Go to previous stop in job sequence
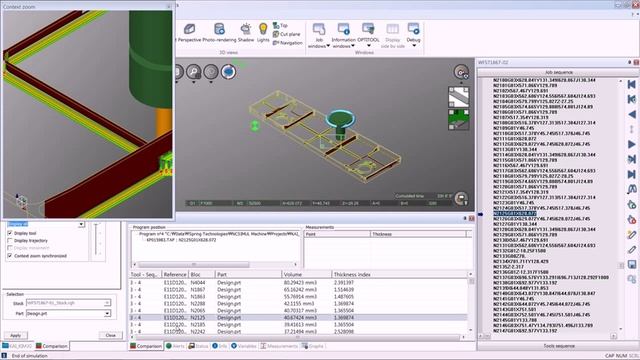This screenshot has width=640, height=360. point(631,99)
